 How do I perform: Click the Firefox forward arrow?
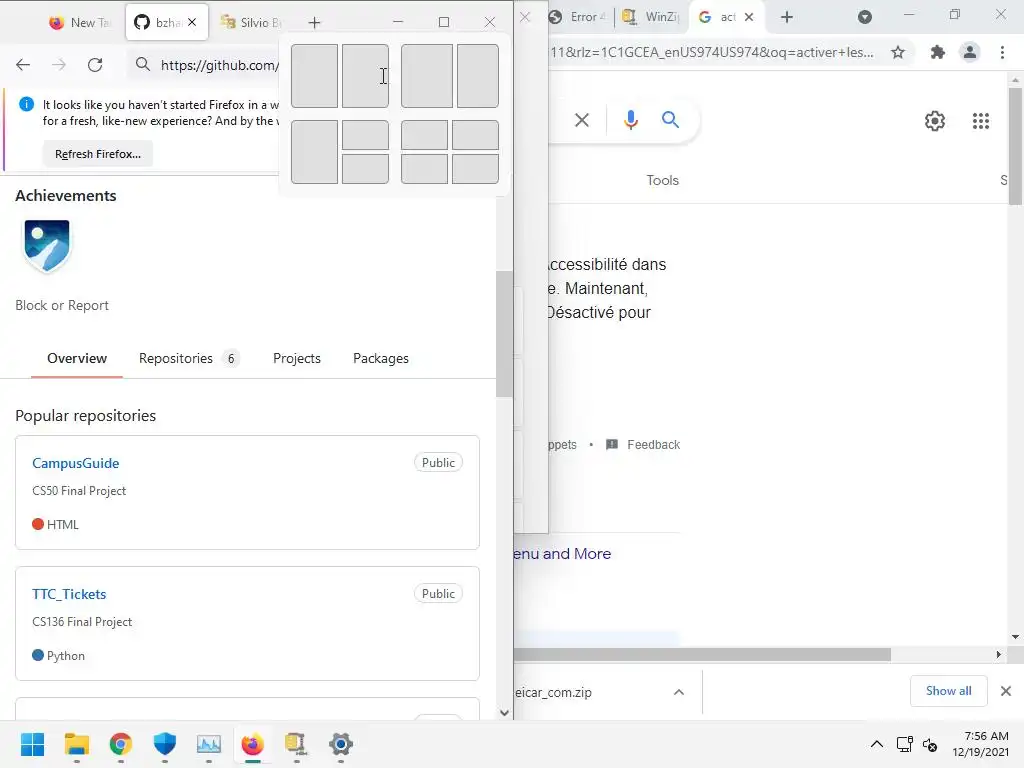(x=59, y=65)
